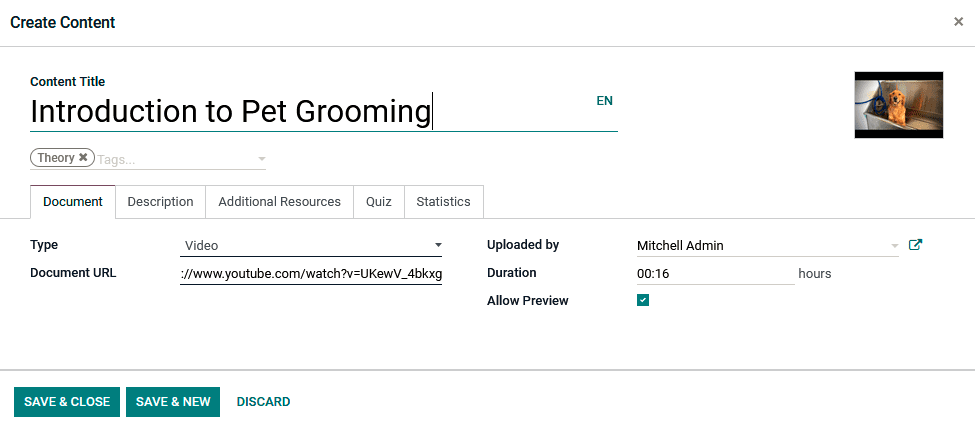Viewport: 975px width, 429px height.
Task: Discard the content changes
Action: tap(263, 402)
